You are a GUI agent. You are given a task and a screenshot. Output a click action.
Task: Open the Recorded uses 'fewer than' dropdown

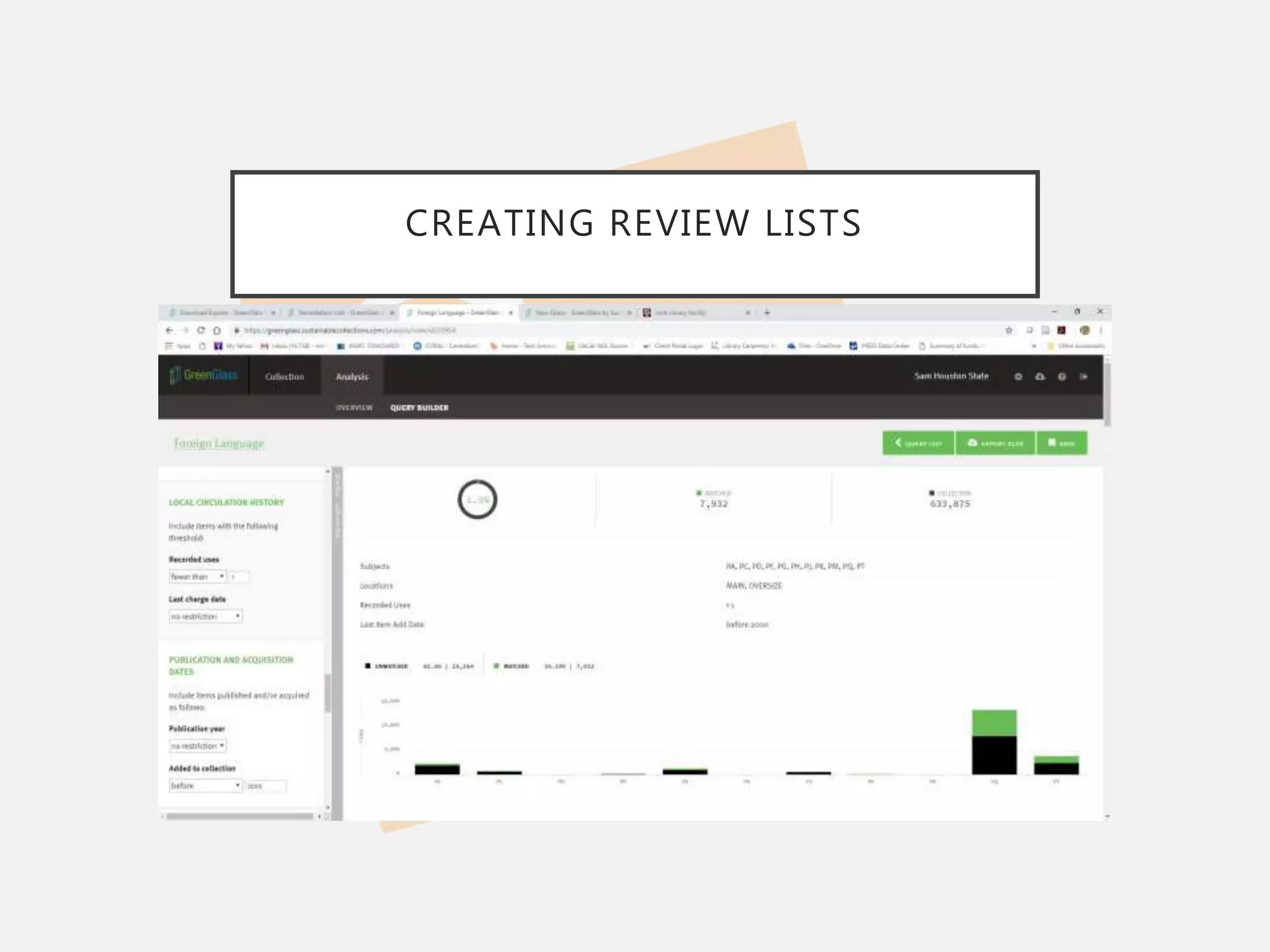(x=198, y=576)
